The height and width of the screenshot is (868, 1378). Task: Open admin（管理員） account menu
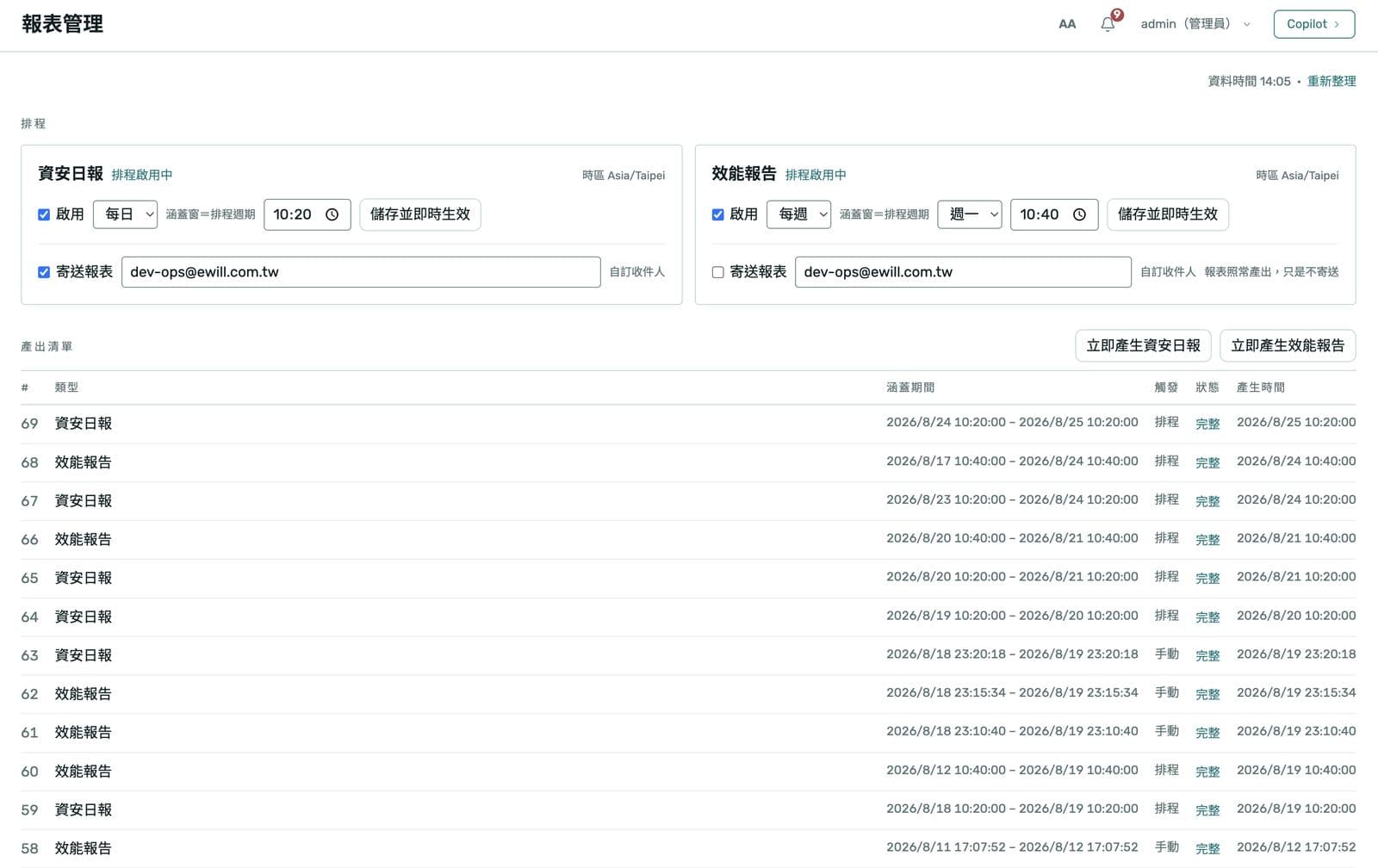(x=1195, y=24)
